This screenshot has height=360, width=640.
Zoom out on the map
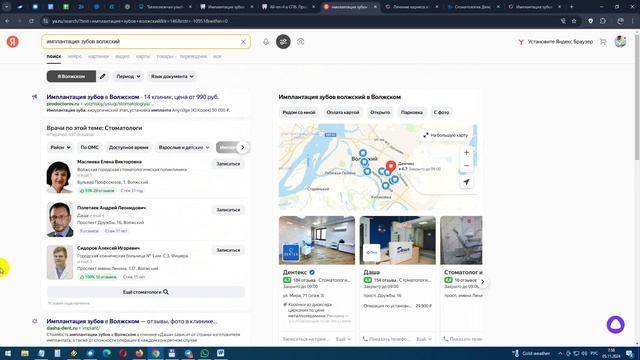tap(466, 165)
